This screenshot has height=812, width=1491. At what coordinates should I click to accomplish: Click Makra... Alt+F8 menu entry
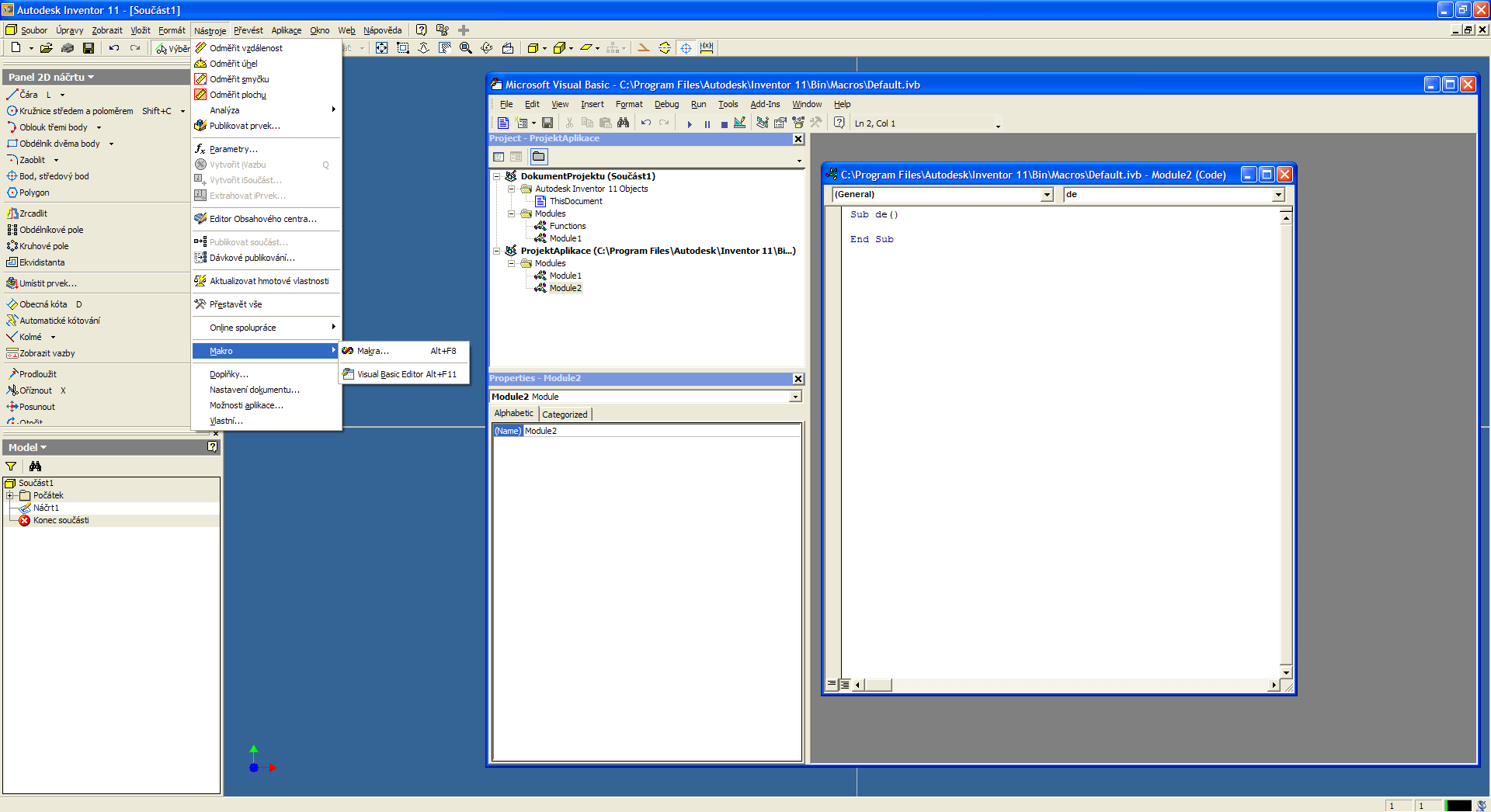coord(405,351)
